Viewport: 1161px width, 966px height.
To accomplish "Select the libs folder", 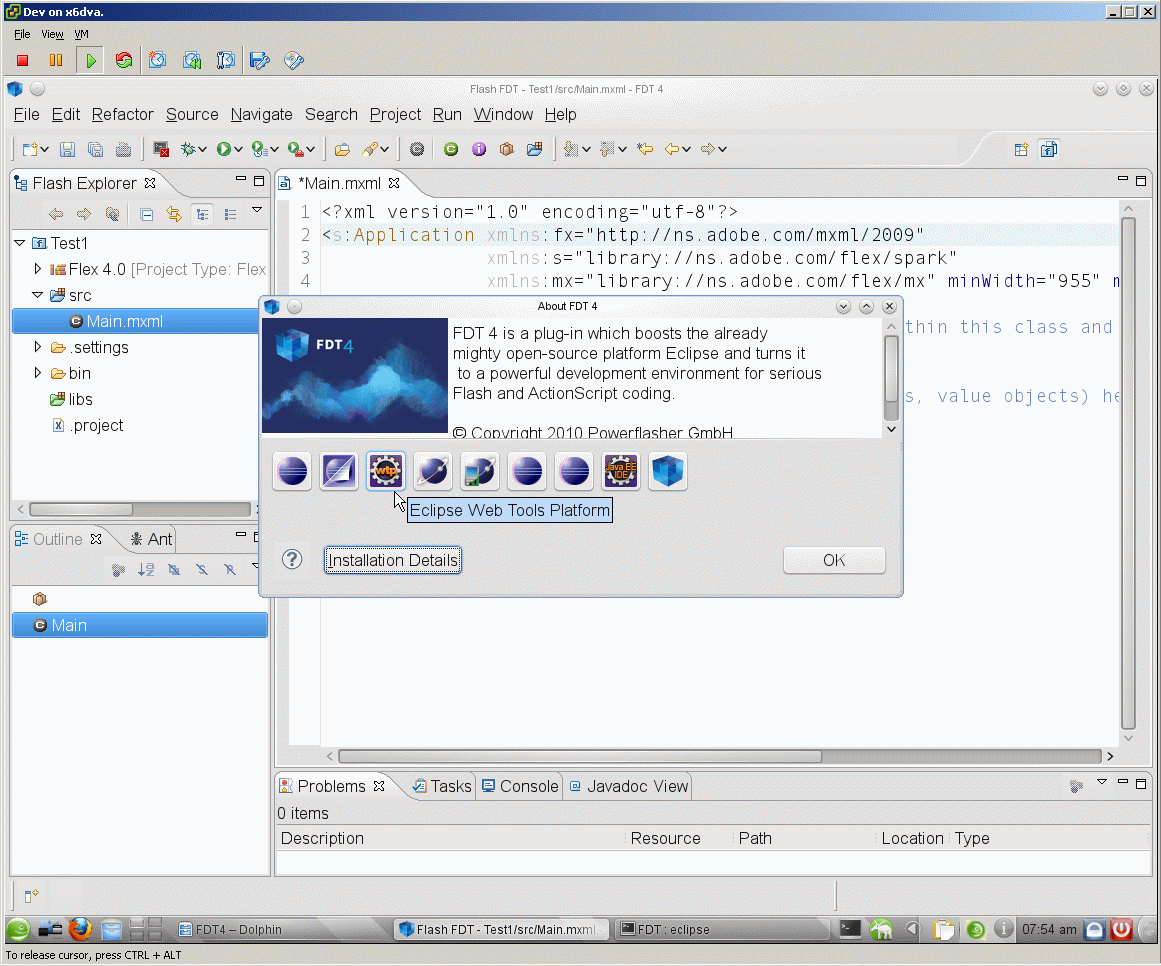I will (71, 399).
